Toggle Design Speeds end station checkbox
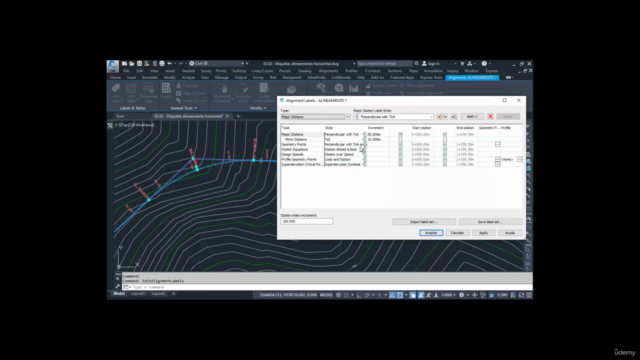640x360 pixels. 445,154
